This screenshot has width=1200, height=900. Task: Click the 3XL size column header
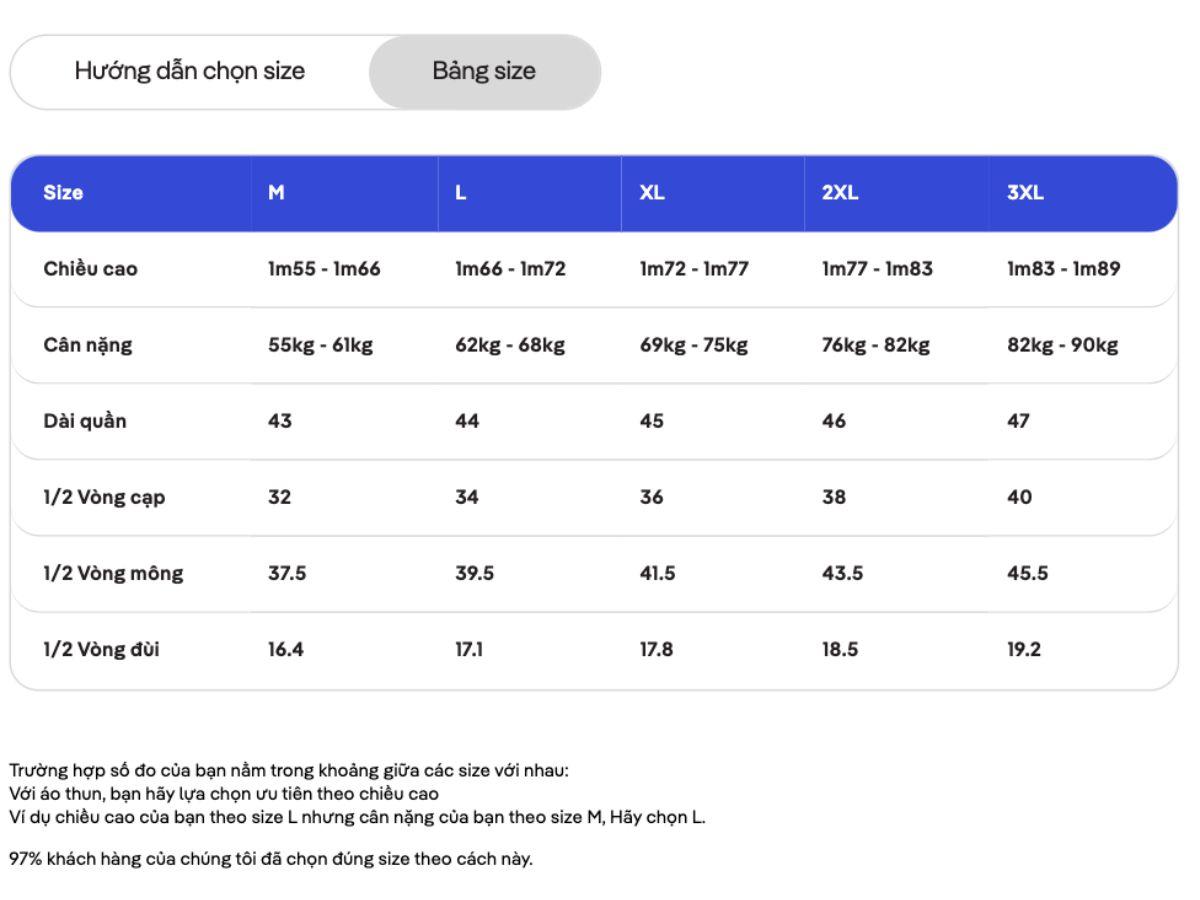click(x=1025, y=193)
